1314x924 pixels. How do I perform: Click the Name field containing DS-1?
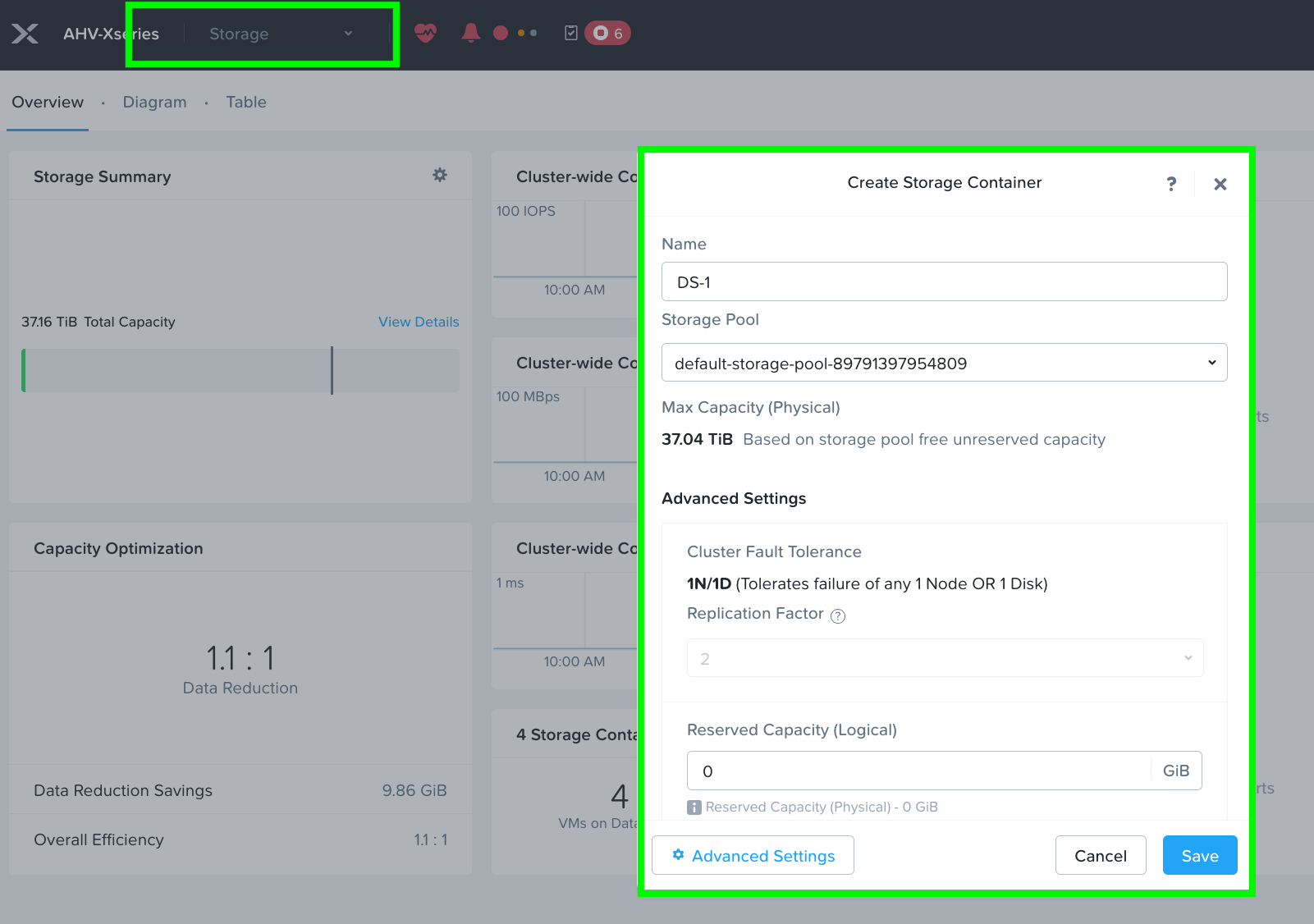(x=944, y=281)
